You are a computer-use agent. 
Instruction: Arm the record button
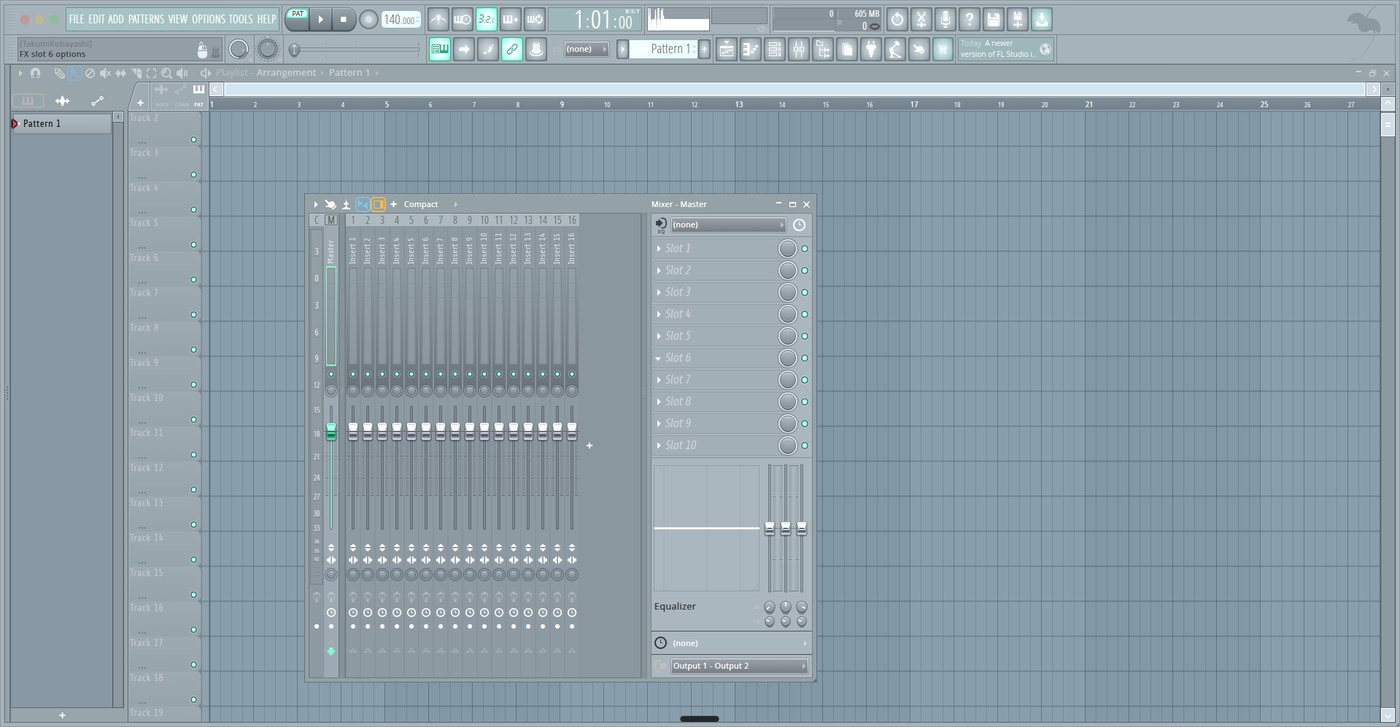click(x=368, y=19)
